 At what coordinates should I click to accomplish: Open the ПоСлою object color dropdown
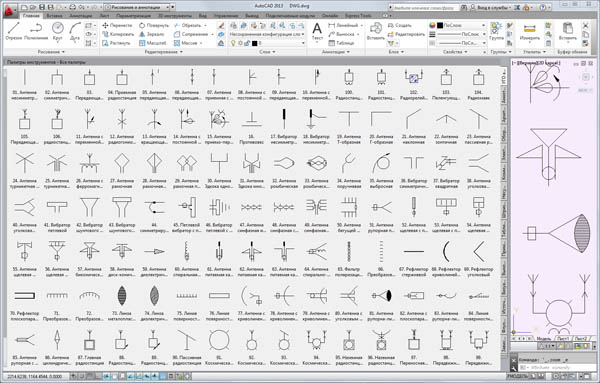(x=460, y=25)
